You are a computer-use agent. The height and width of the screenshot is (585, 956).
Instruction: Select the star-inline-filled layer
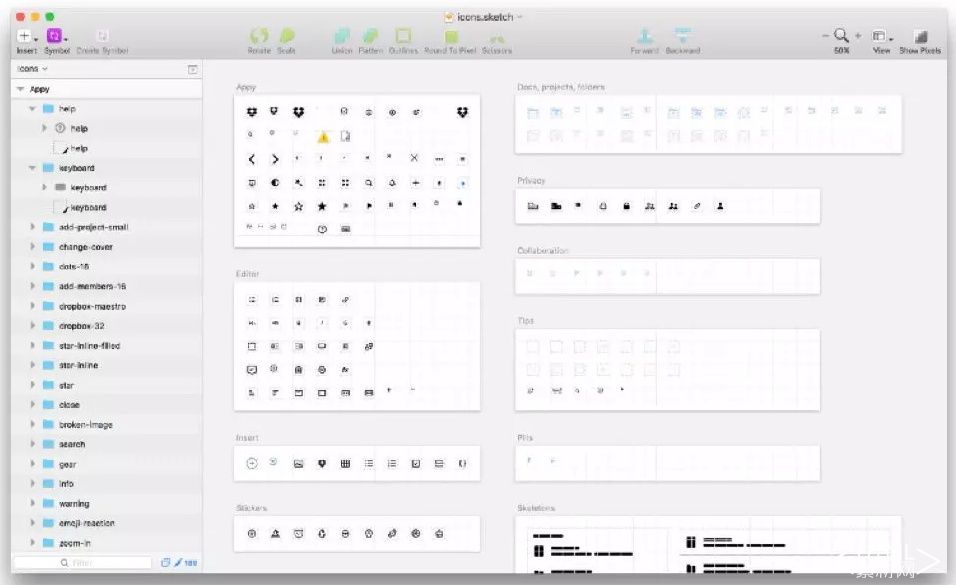[89, 346]
